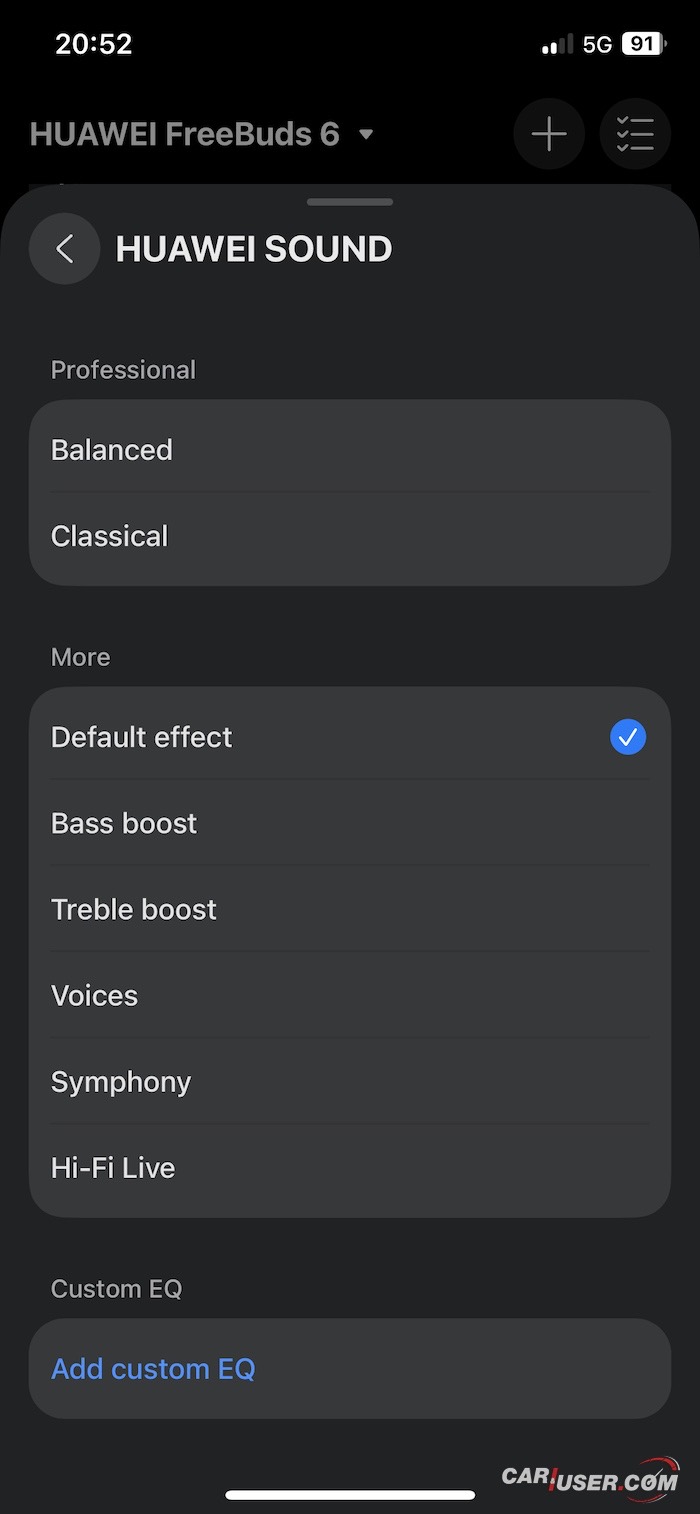The height and width of the screenshot is (1514, 700).
Task: Switch to Bass boost effect
Action: point(124,824)
